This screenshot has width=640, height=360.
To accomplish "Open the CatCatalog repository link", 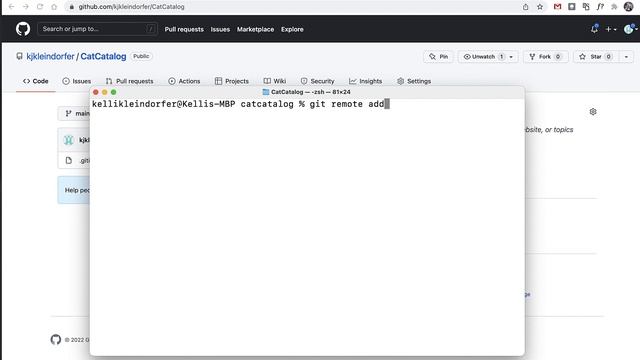I will coord(103,56).
